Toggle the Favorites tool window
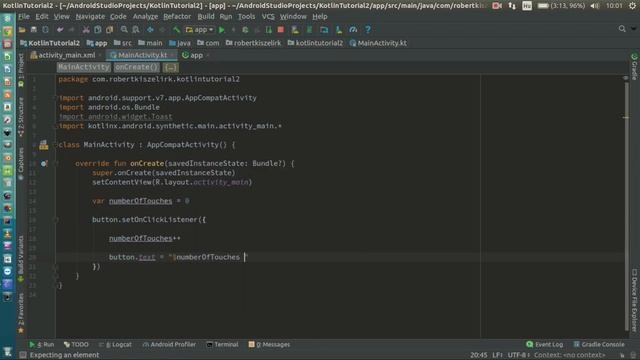Screen dimensions: 640x360 pos(21,313)
